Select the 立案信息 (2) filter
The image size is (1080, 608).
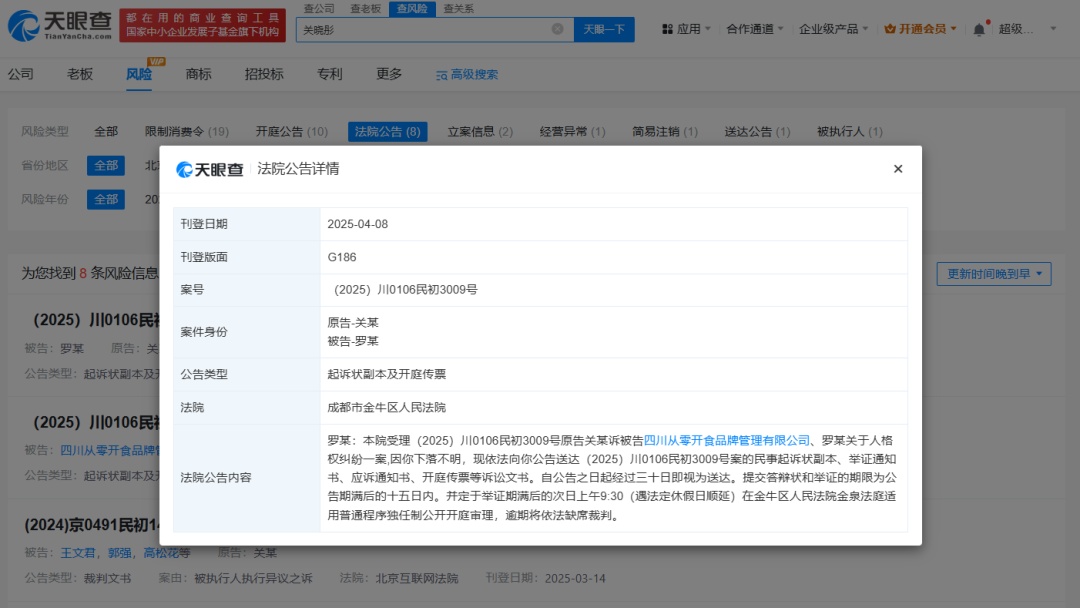coord(480,131)
